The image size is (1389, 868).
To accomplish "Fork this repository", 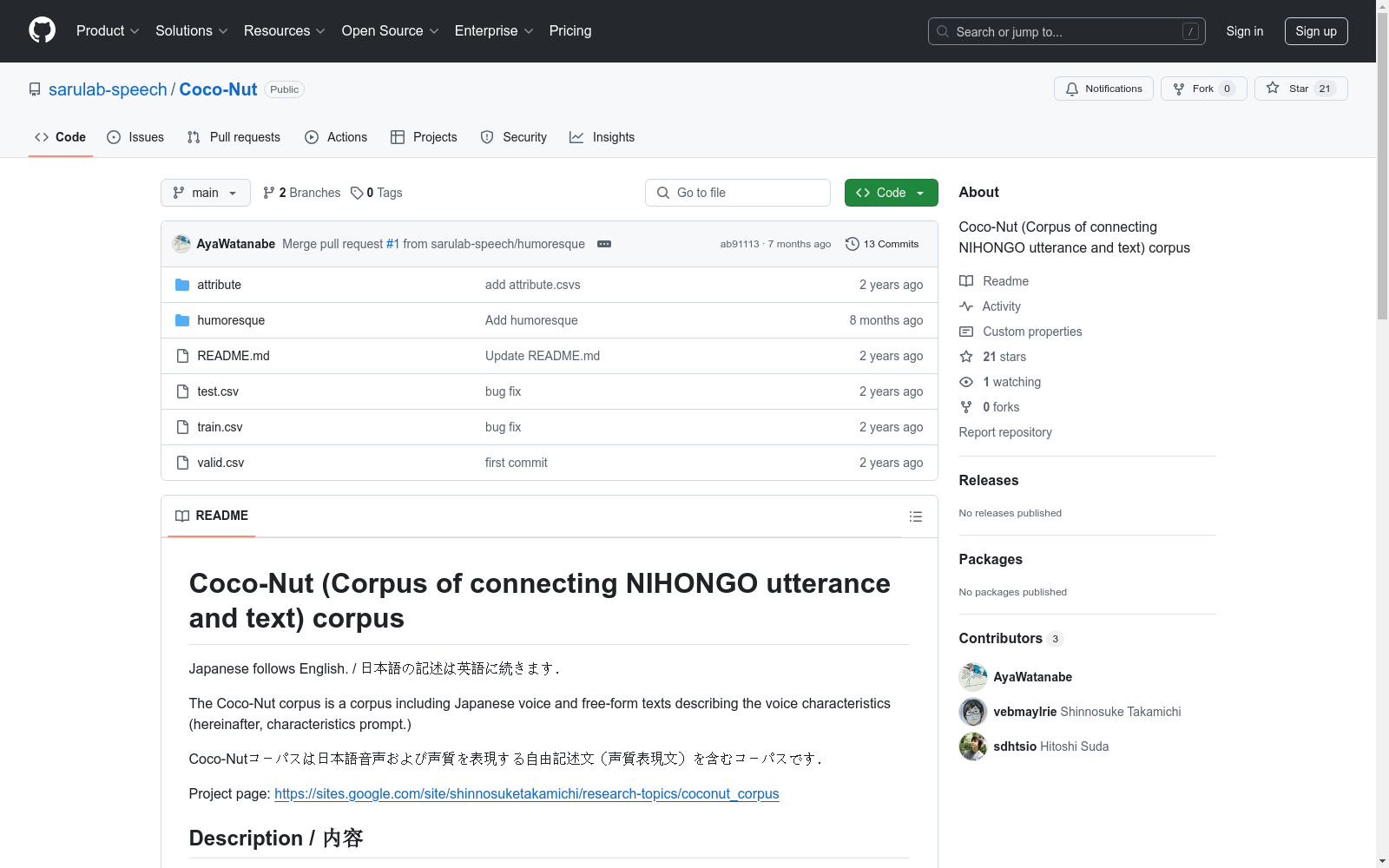I will [x=1203, y=89].
